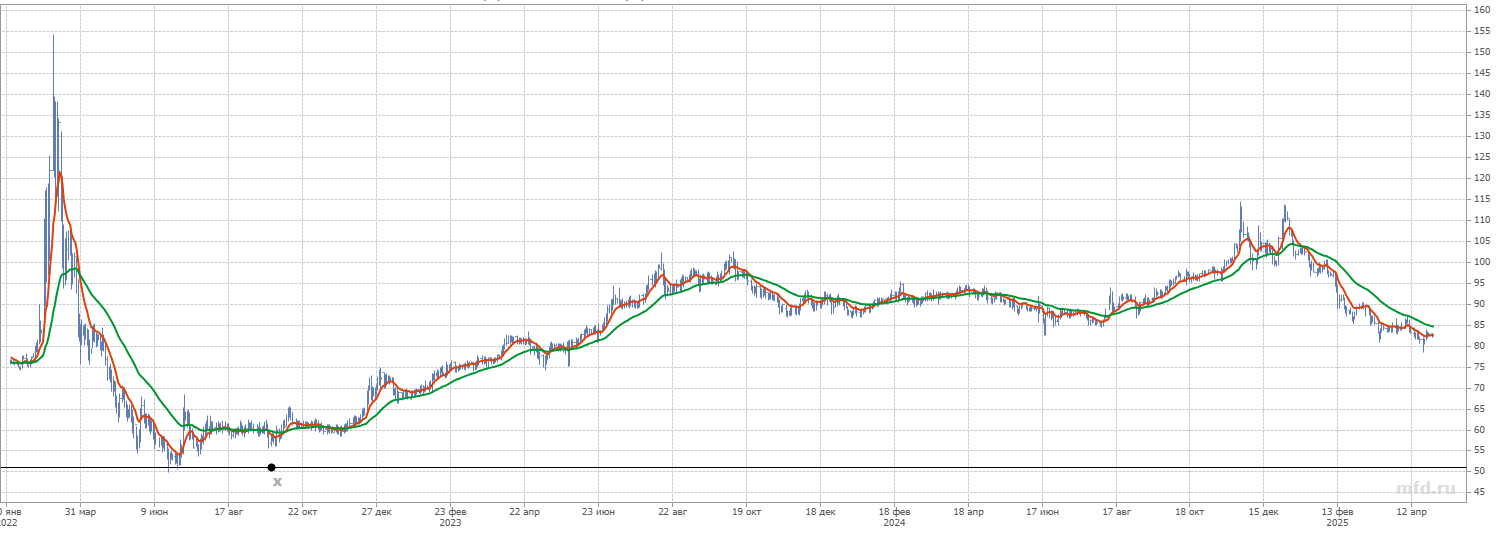
Task: Grab the black dot handle on horizontal line
Action: (271, 467)
